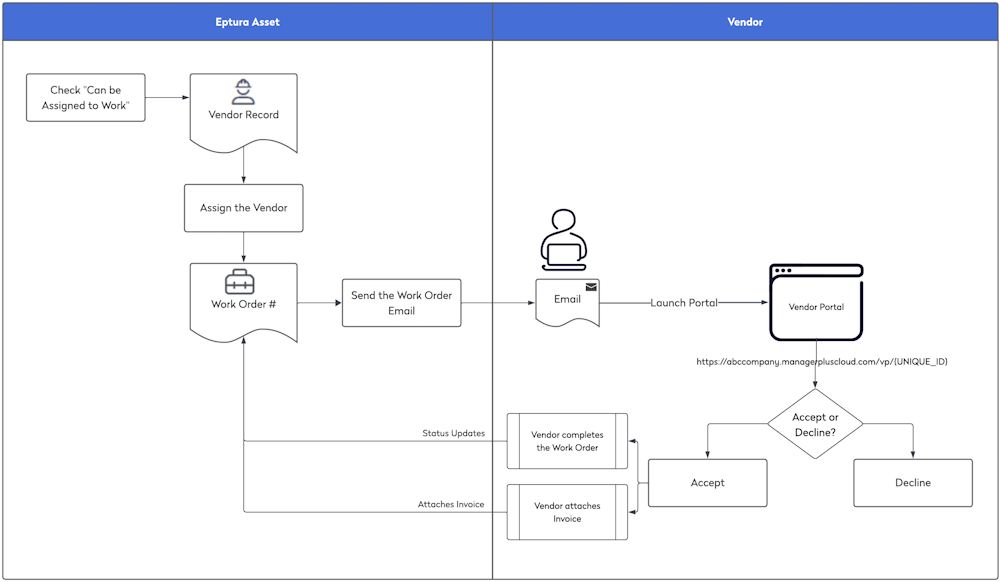Click the Attaches Invoice connector label
Screen dimensions: 1000x582
pyautogui.click(x=451, y=504)
